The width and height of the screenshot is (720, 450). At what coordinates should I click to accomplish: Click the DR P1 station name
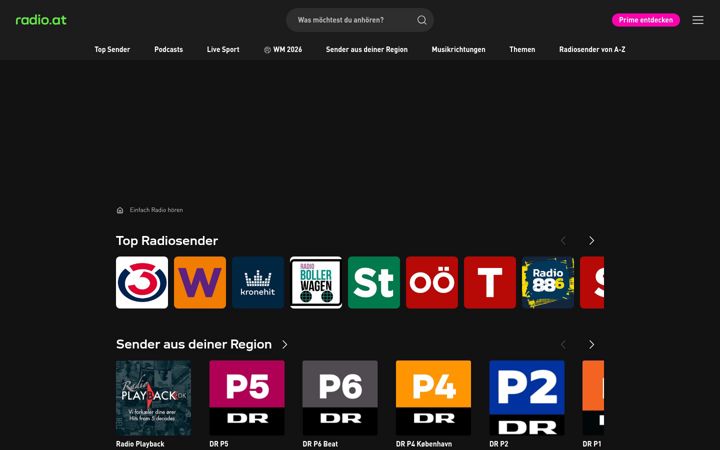[592, 444]
